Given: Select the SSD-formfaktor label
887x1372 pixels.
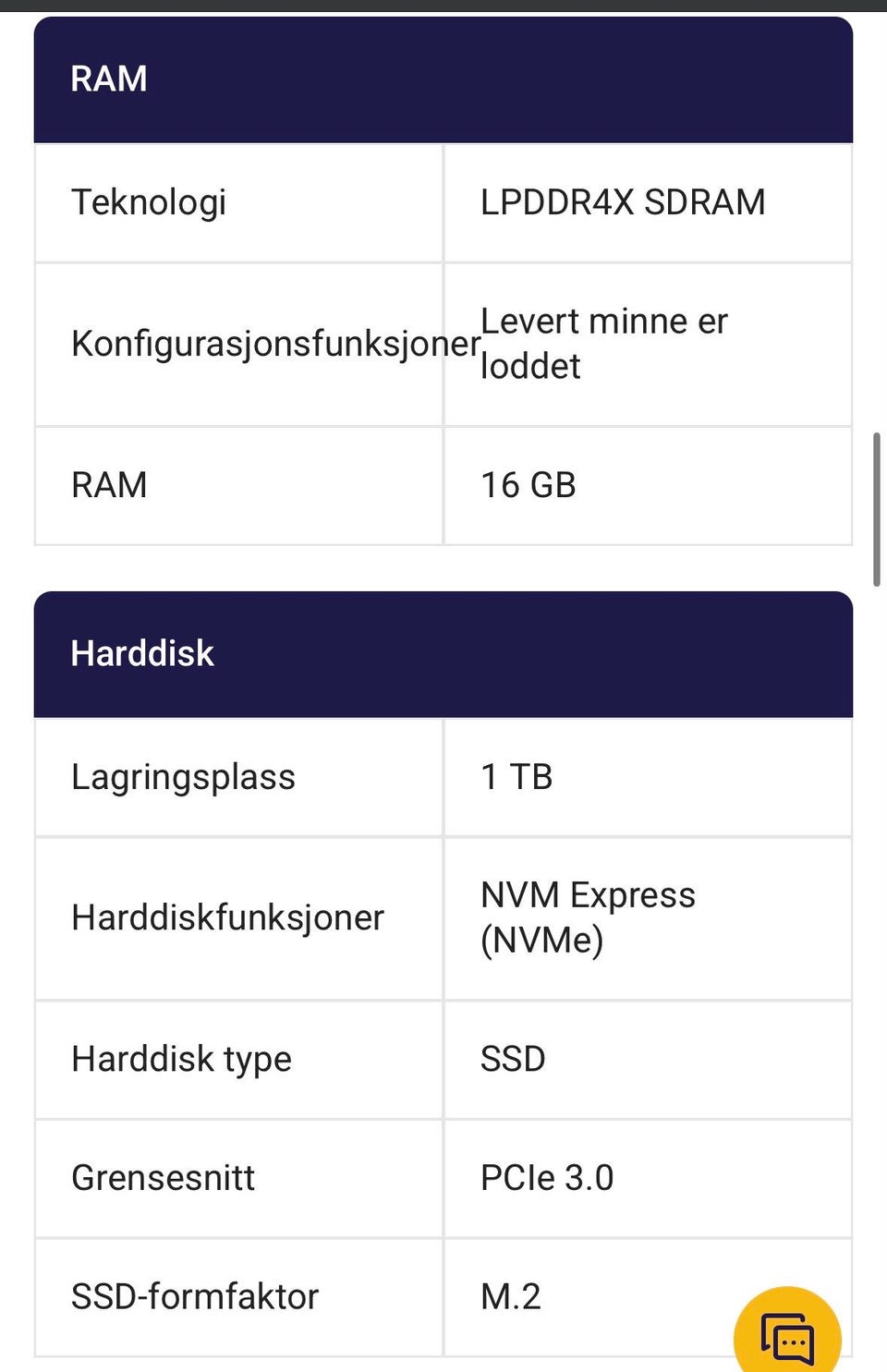Looking at the screenshot, I should [x=195, y=1296].
